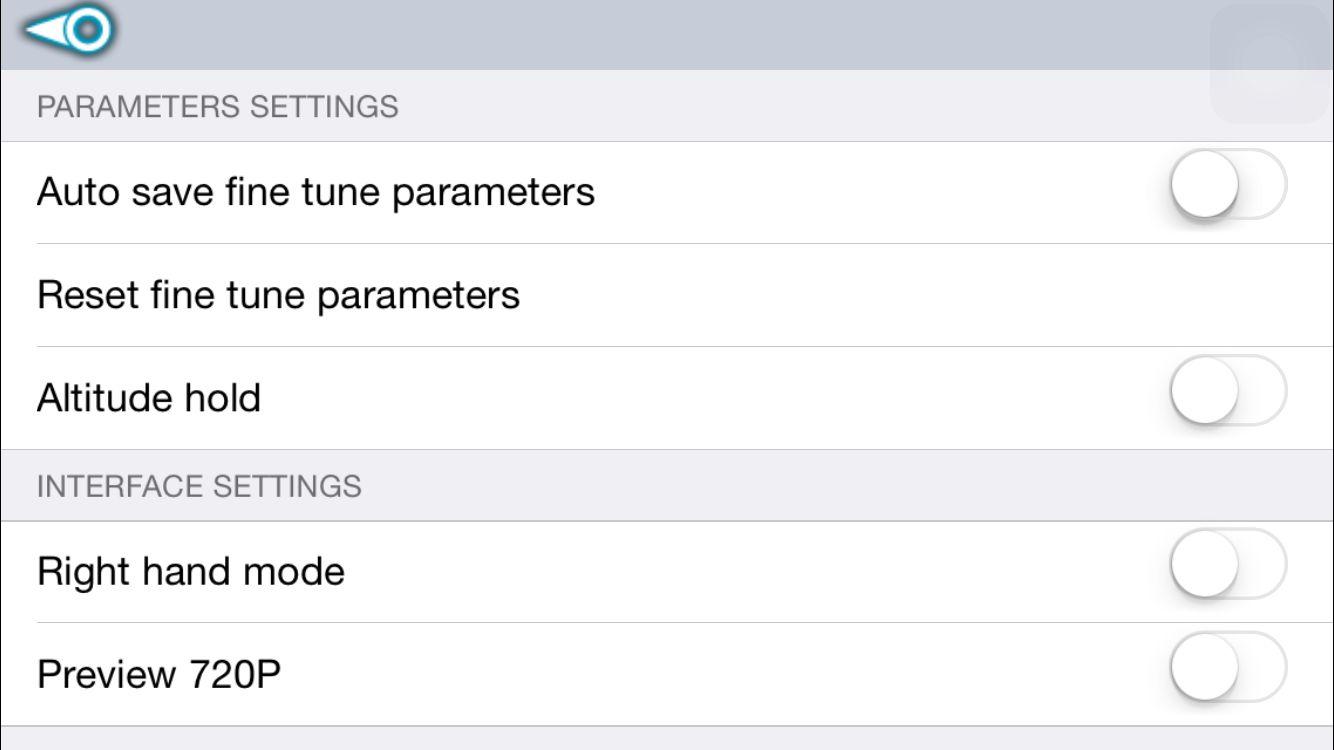The height and width of the screenshot is (750, 1334).
Task: Click the INTERFACE SETTINGS section header
Action: (198, 486)
